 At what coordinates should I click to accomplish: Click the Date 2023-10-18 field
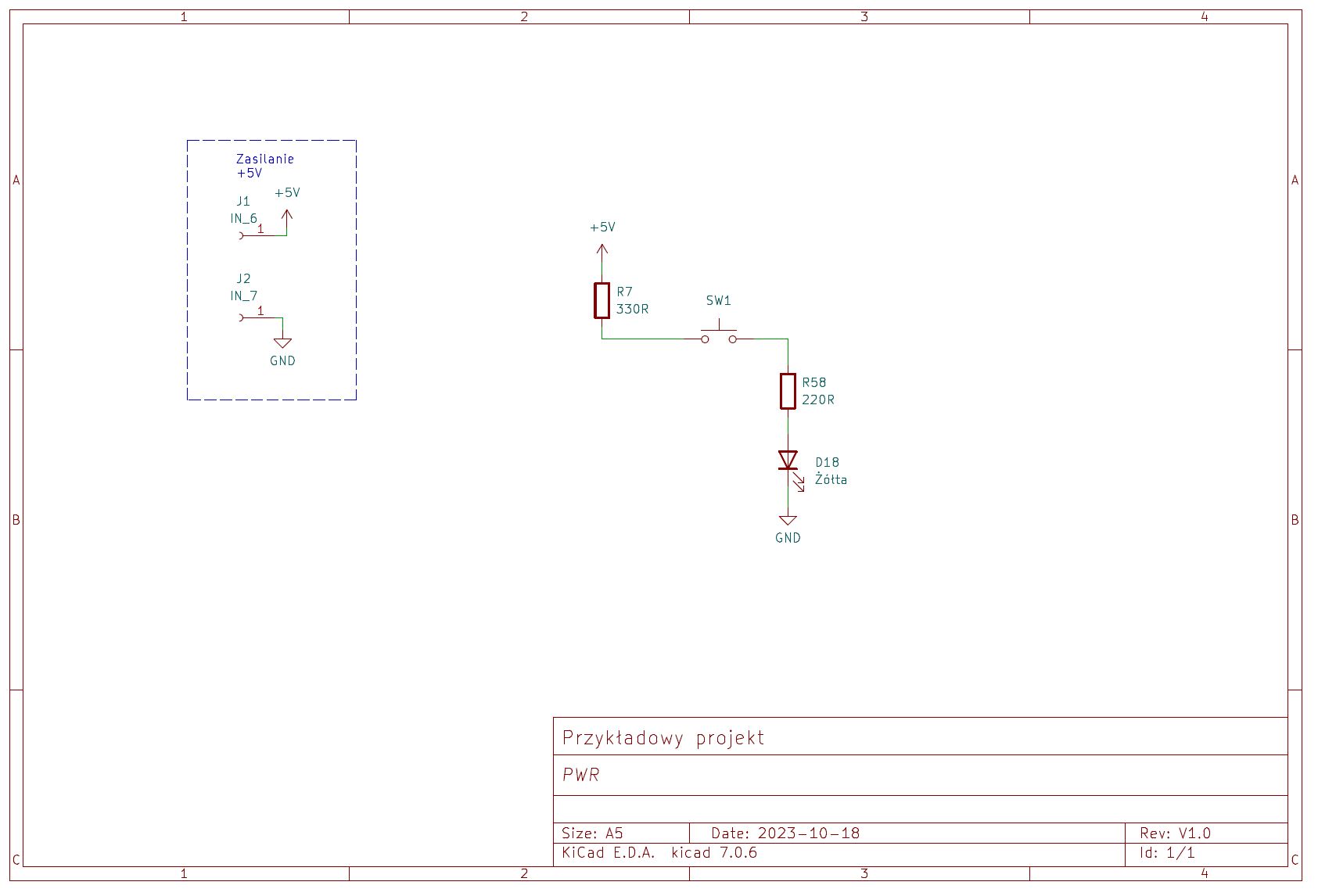click(785, 833)
